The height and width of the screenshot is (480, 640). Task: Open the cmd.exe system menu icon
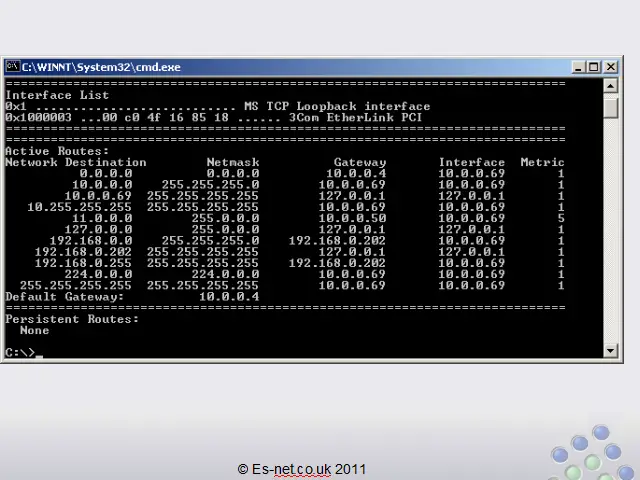pos(12,67)
